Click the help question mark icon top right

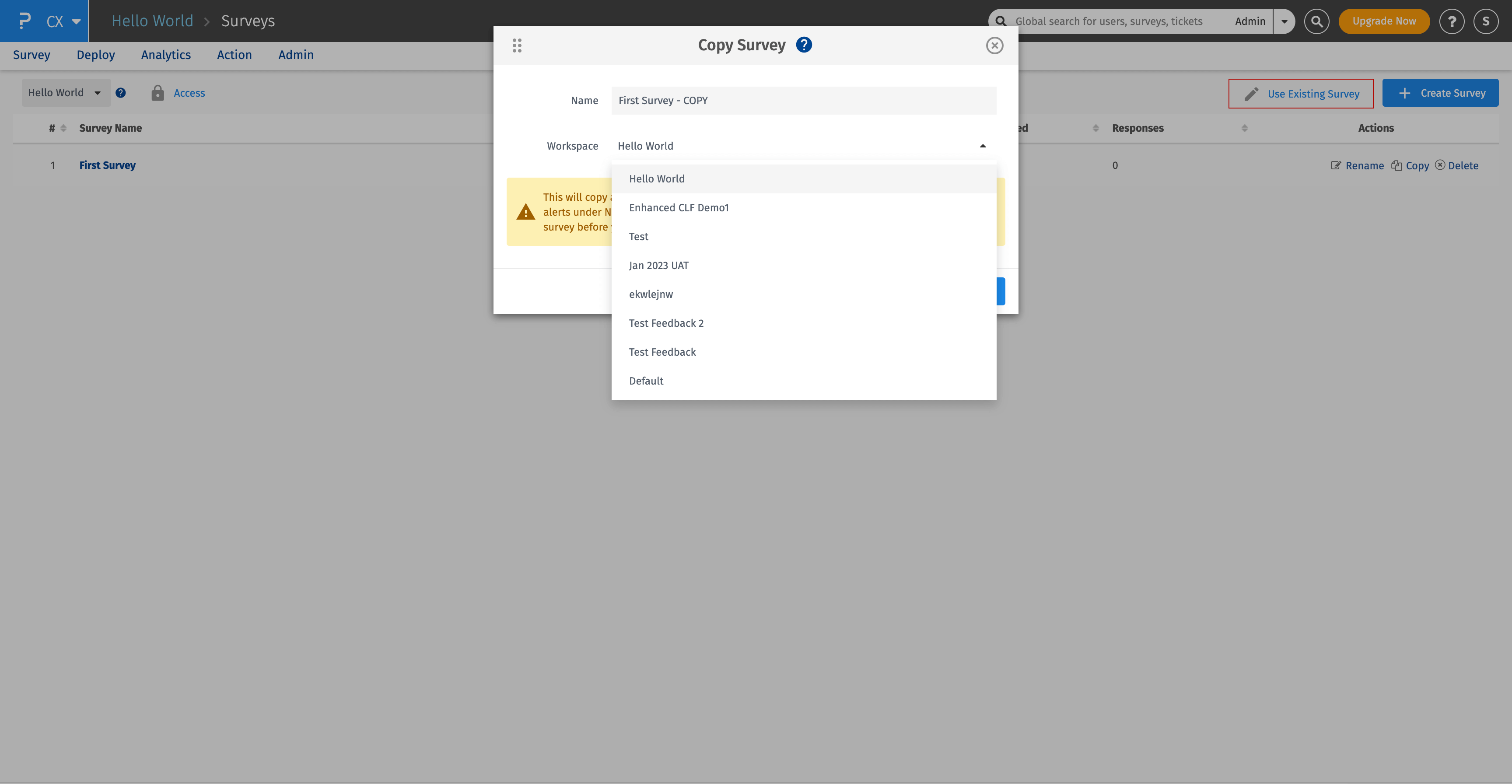pos(1452,21)
